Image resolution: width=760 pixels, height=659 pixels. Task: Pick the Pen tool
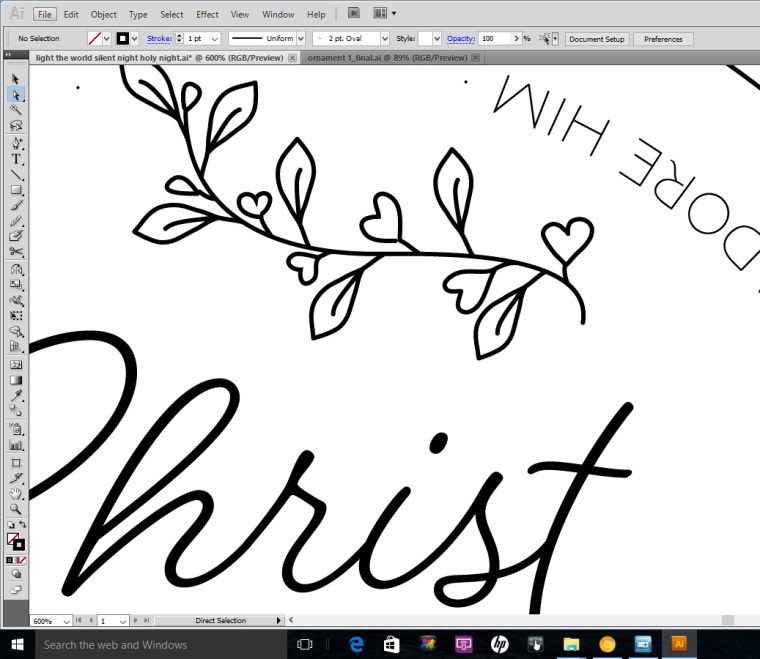16,143
